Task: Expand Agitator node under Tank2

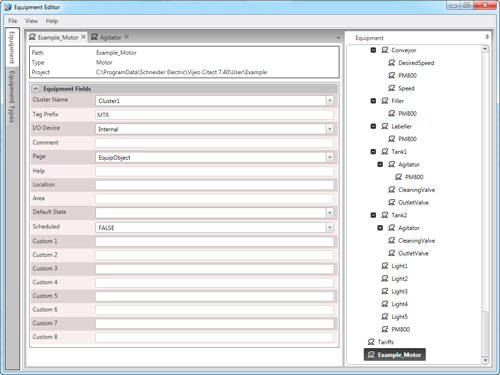Action: (x=380, y=228)
